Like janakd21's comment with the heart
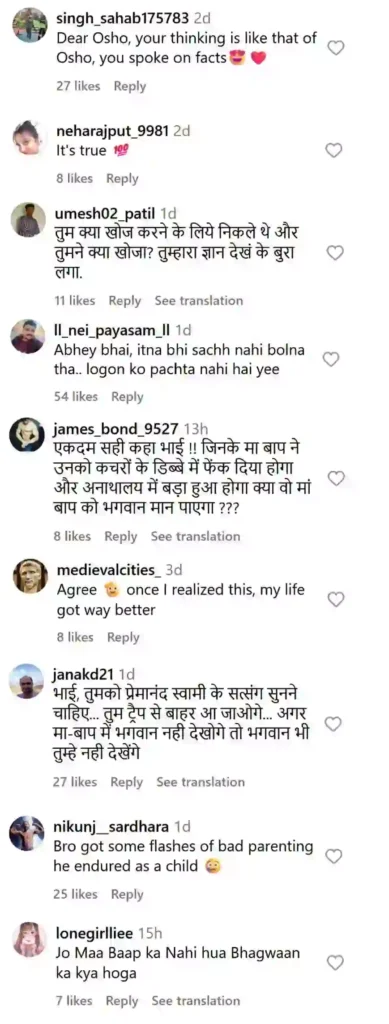 click(x=333, y=724)
